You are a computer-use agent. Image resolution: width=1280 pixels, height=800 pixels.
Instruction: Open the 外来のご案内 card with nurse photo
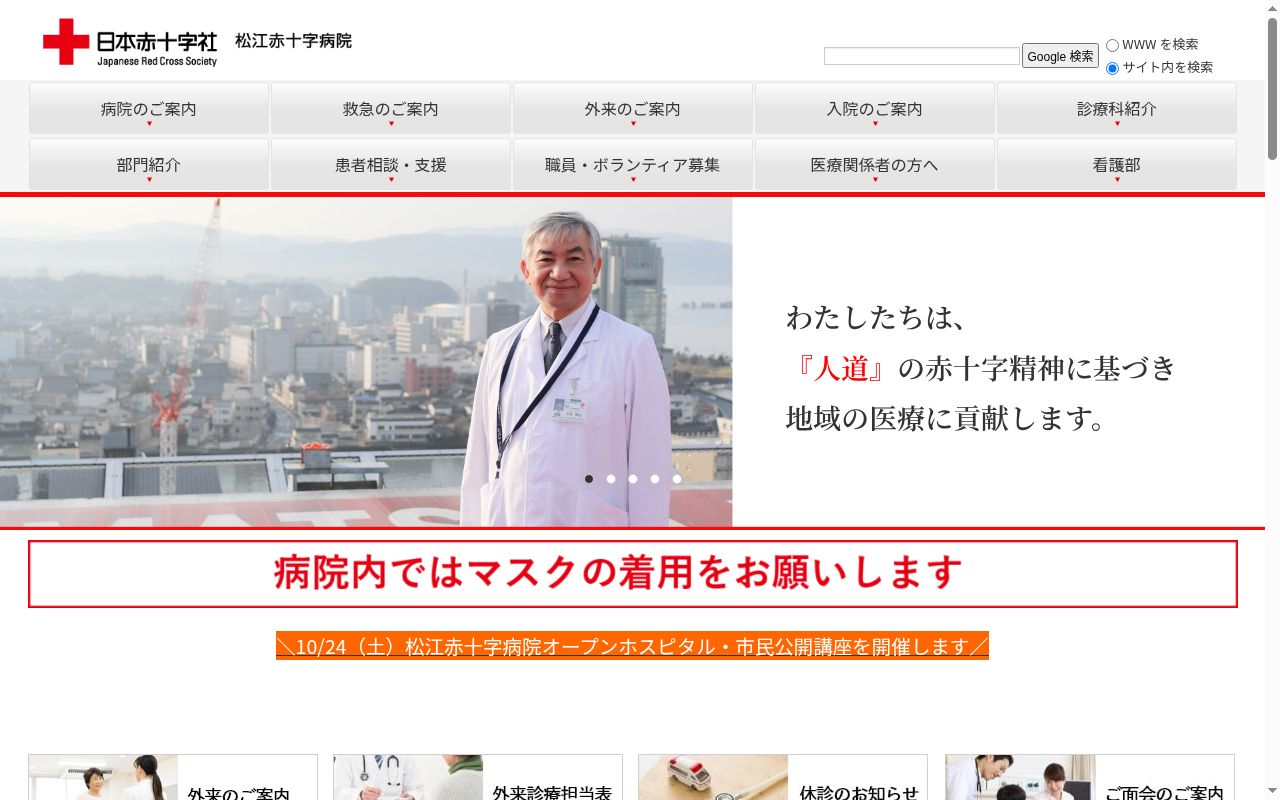173,778
